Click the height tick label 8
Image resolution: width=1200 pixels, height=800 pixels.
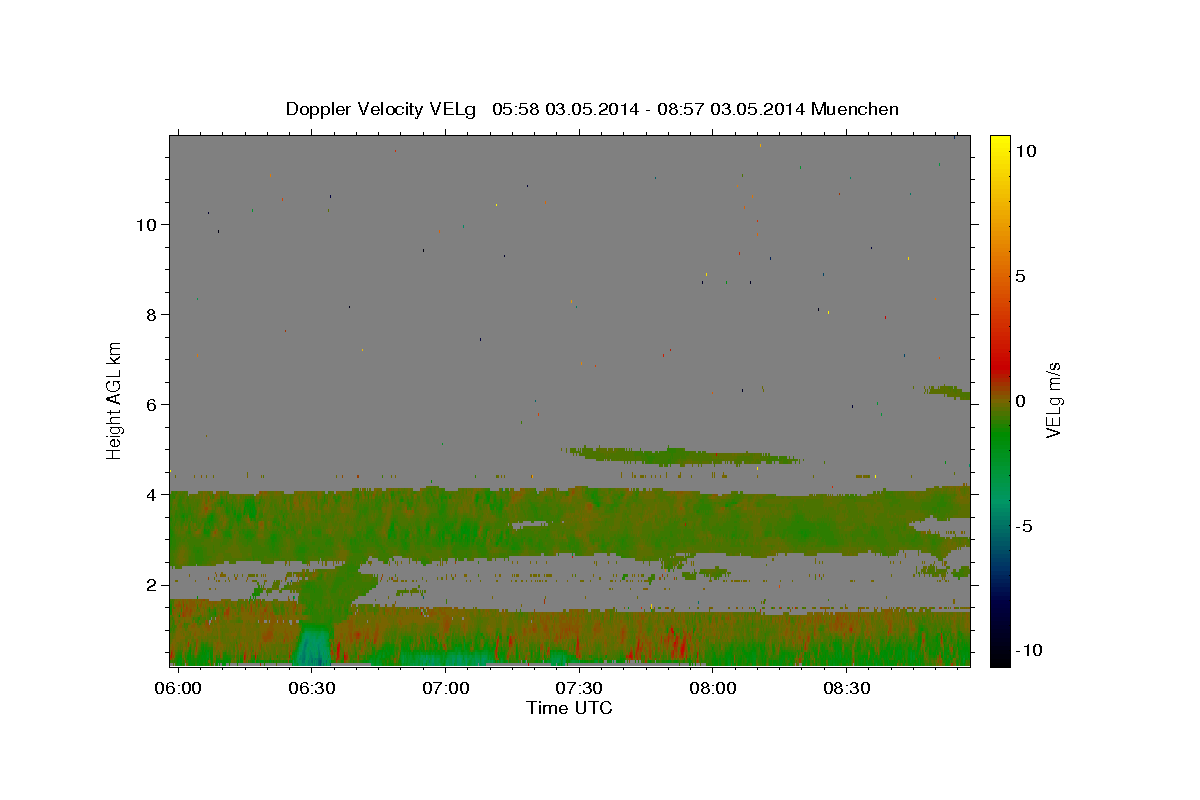(x=150, y=314)
